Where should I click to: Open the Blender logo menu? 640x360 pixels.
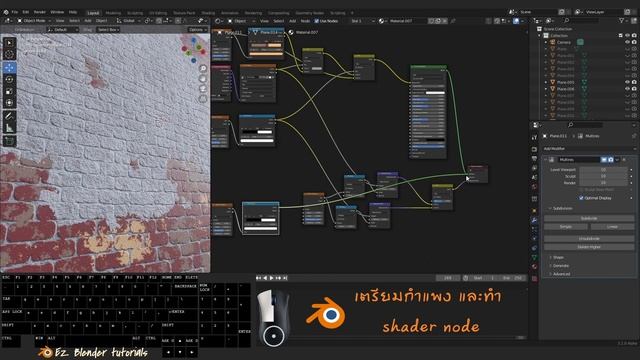click(6, 12)
